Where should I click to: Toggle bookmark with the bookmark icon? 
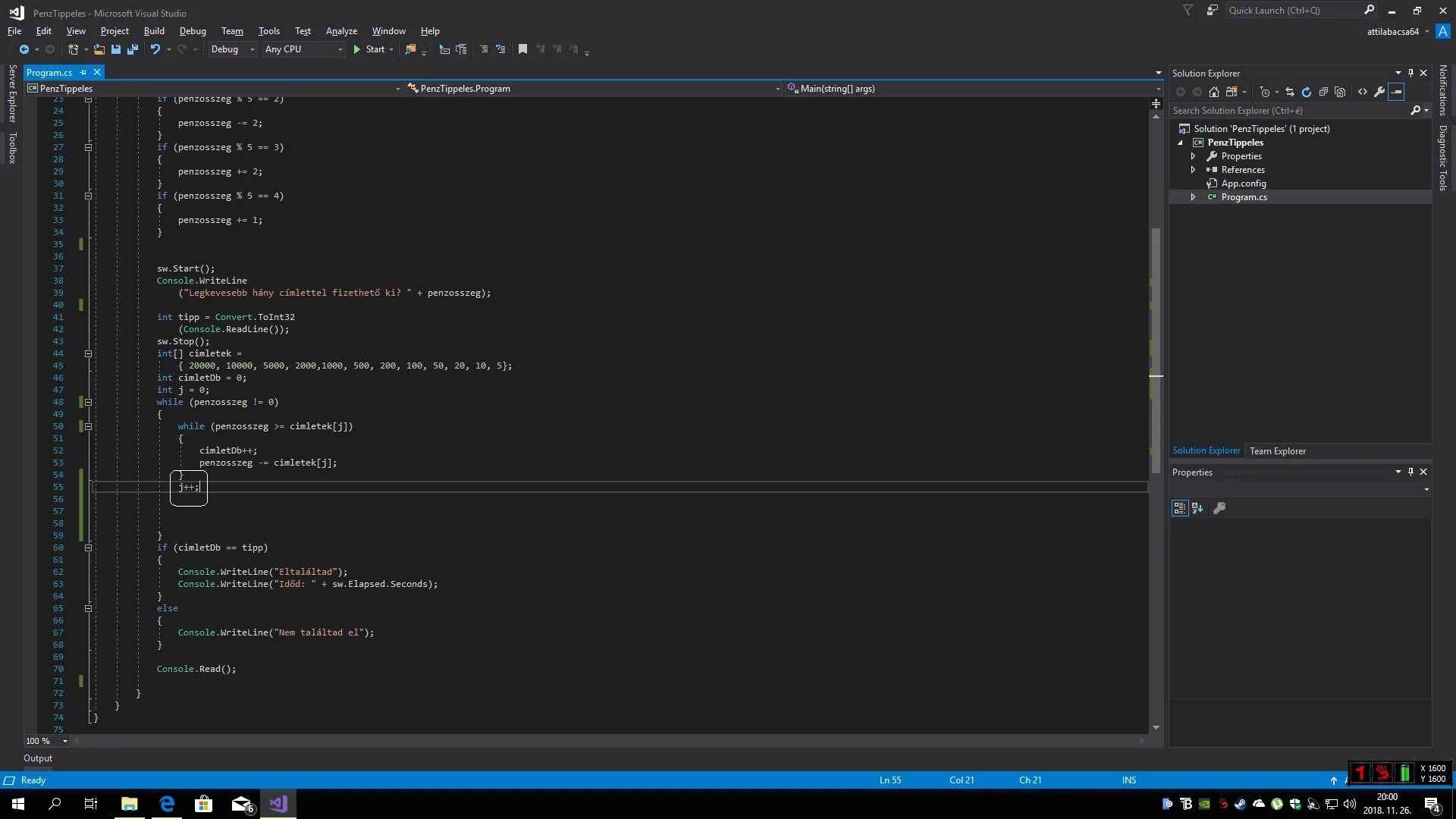click(x=522, y=49)
